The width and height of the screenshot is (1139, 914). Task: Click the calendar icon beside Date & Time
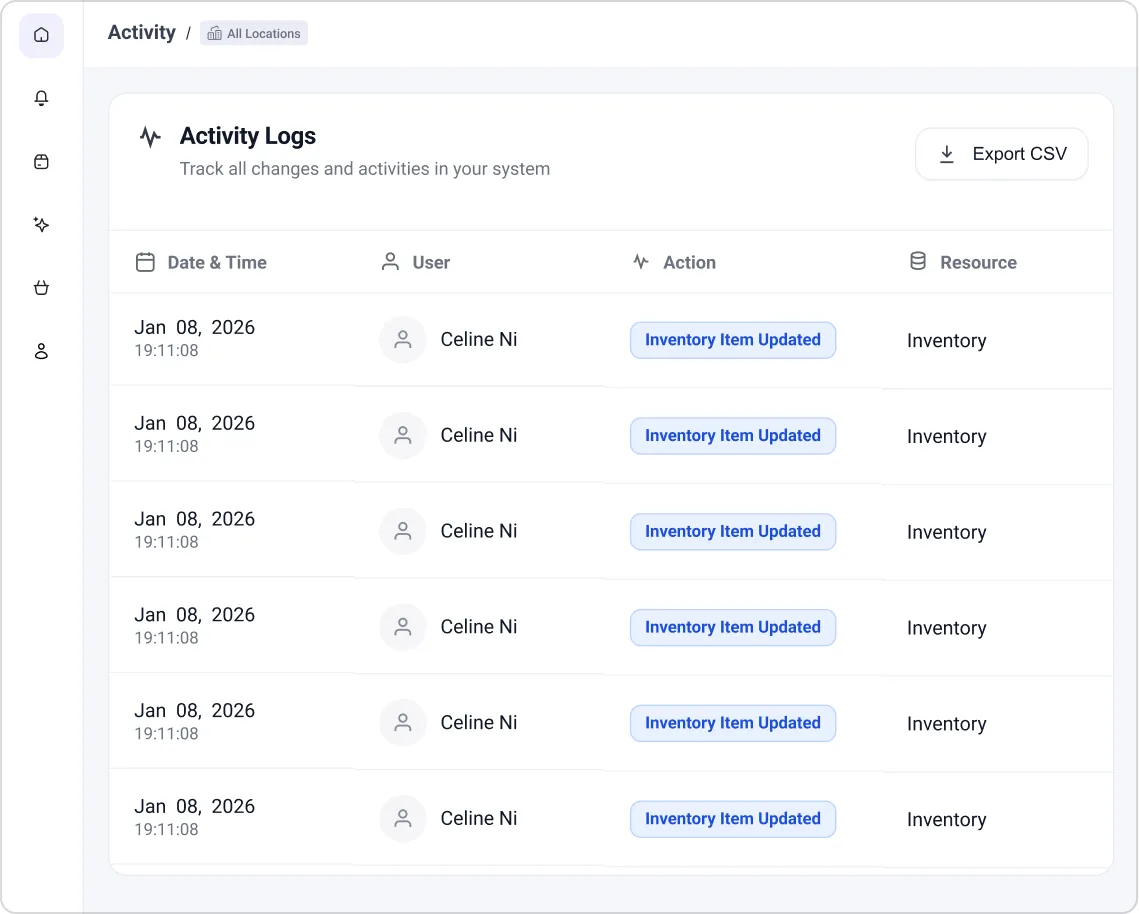click(145, 263)
